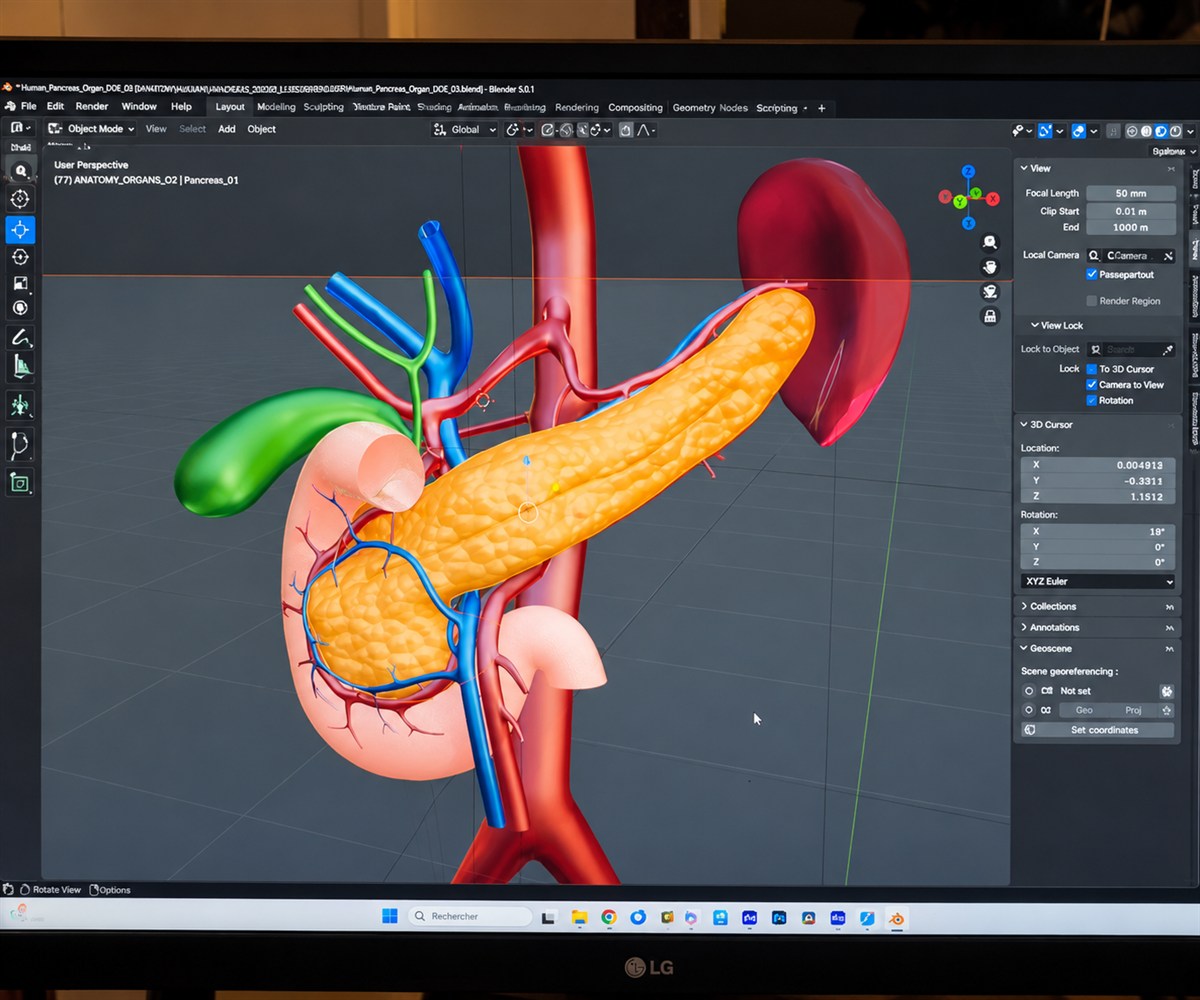This screenshot has height=1000, width=1200.
Task: Select the Not set radio option
Action: coord(1029,691)
